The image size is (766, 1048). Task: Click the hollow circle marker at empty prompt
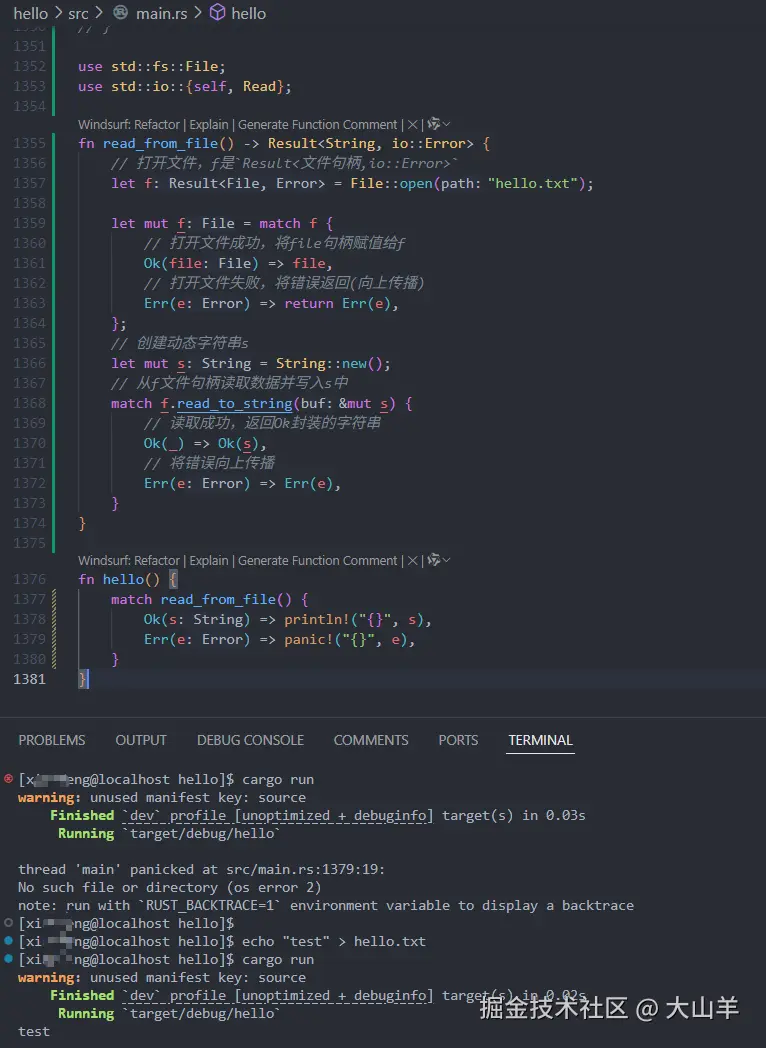pos(9,923)
